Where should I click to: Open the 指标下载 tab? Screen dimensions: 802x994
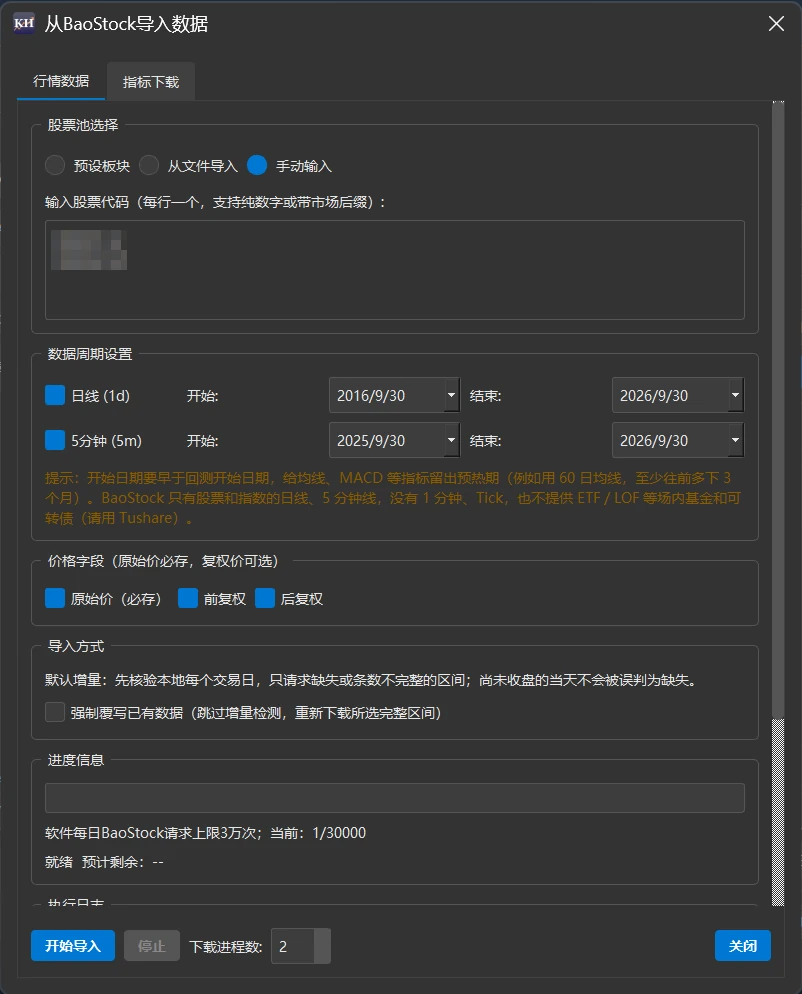point(151,82)
